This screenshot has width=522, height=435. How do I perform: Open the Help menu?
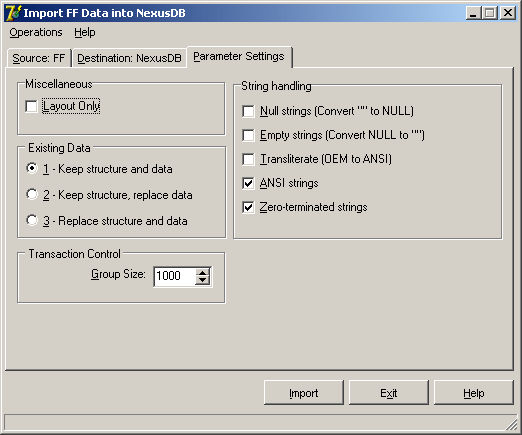coord(85,32)
